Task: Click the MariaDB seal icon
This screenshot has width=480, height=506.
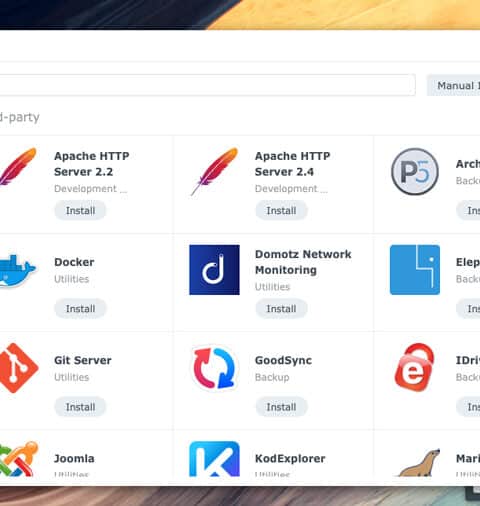Action: (x=419, y=463)
